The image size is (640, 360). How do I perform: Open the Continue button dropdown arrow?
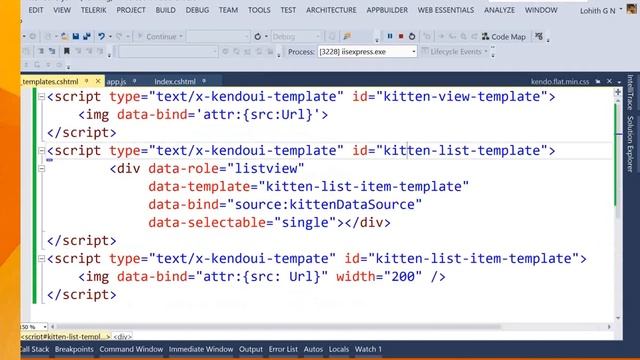click(181, 37)
